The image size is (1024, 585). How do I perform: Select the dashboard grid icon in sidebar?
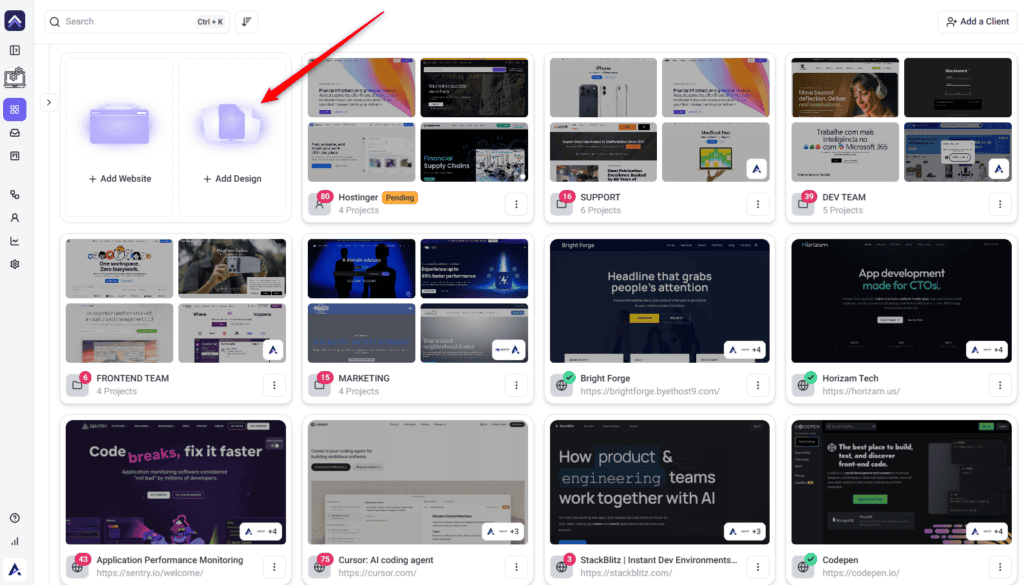(x=14, y=110)
